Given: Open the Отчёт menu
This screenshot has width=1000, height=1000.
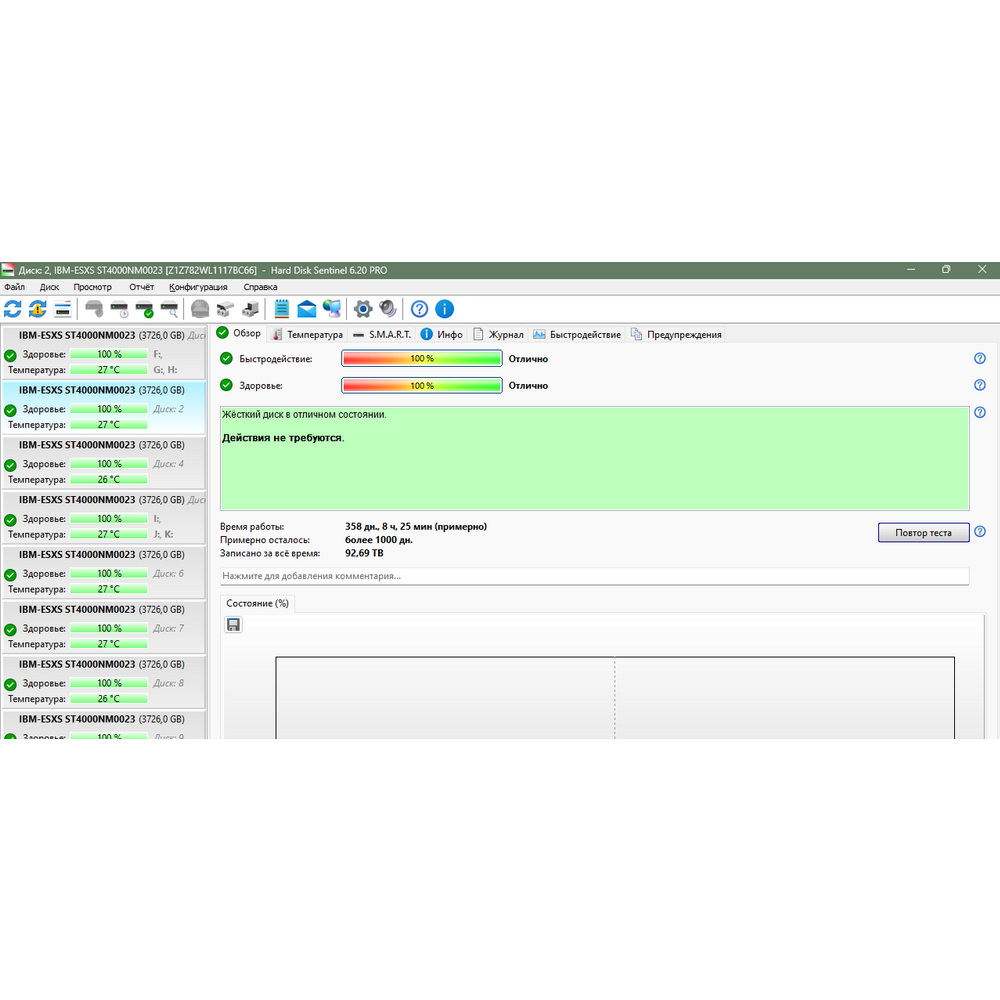Looking at the screenshot, I should point(142,287).
